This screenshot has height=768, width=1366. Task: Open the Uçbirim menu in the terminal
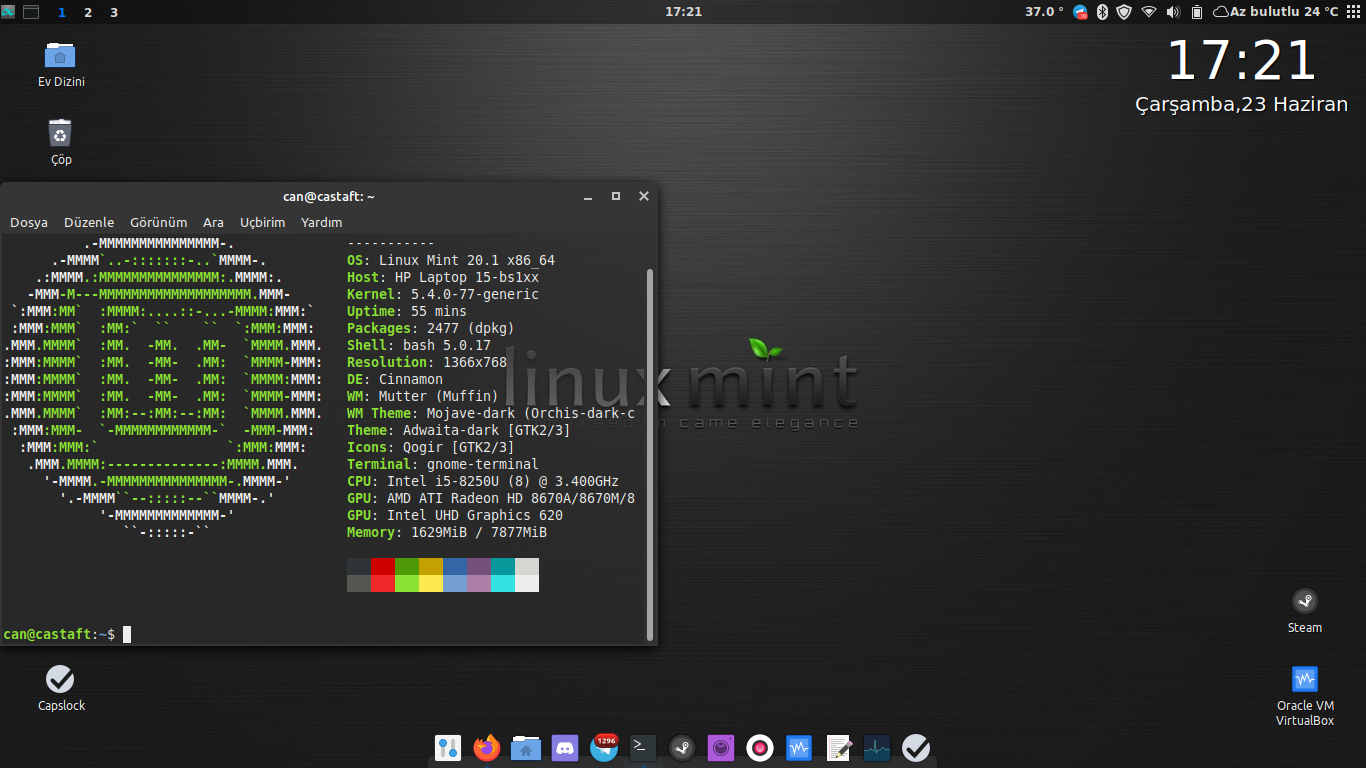[262, 222]
